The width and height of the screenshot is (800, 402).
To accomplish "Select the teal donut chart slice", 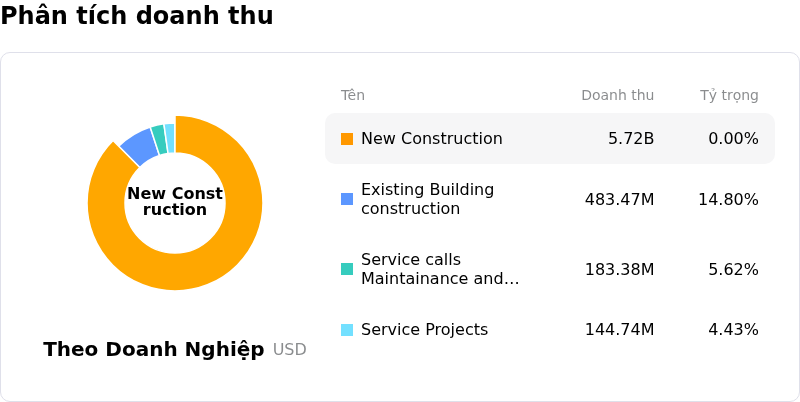I will pos(159,139).
